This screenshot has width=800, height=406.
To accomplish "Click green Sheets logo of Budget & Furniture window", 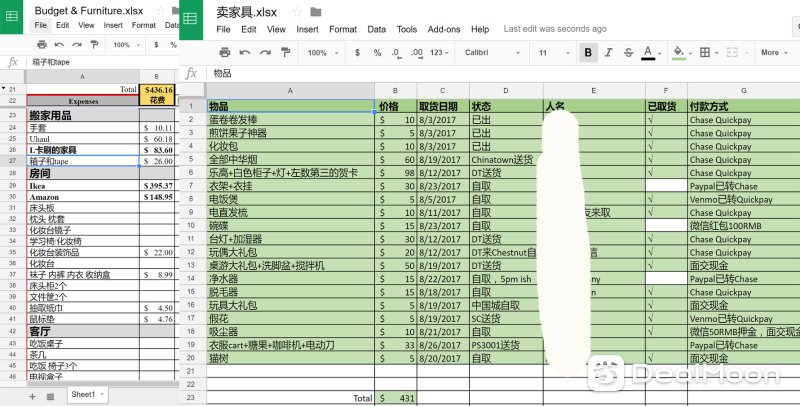I will pos(11,17).
